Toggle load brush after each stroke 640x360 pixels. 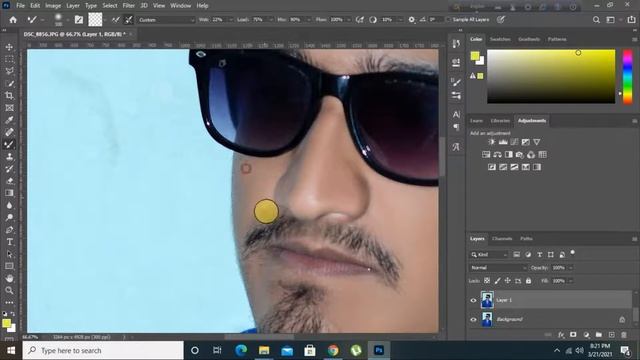116,20
